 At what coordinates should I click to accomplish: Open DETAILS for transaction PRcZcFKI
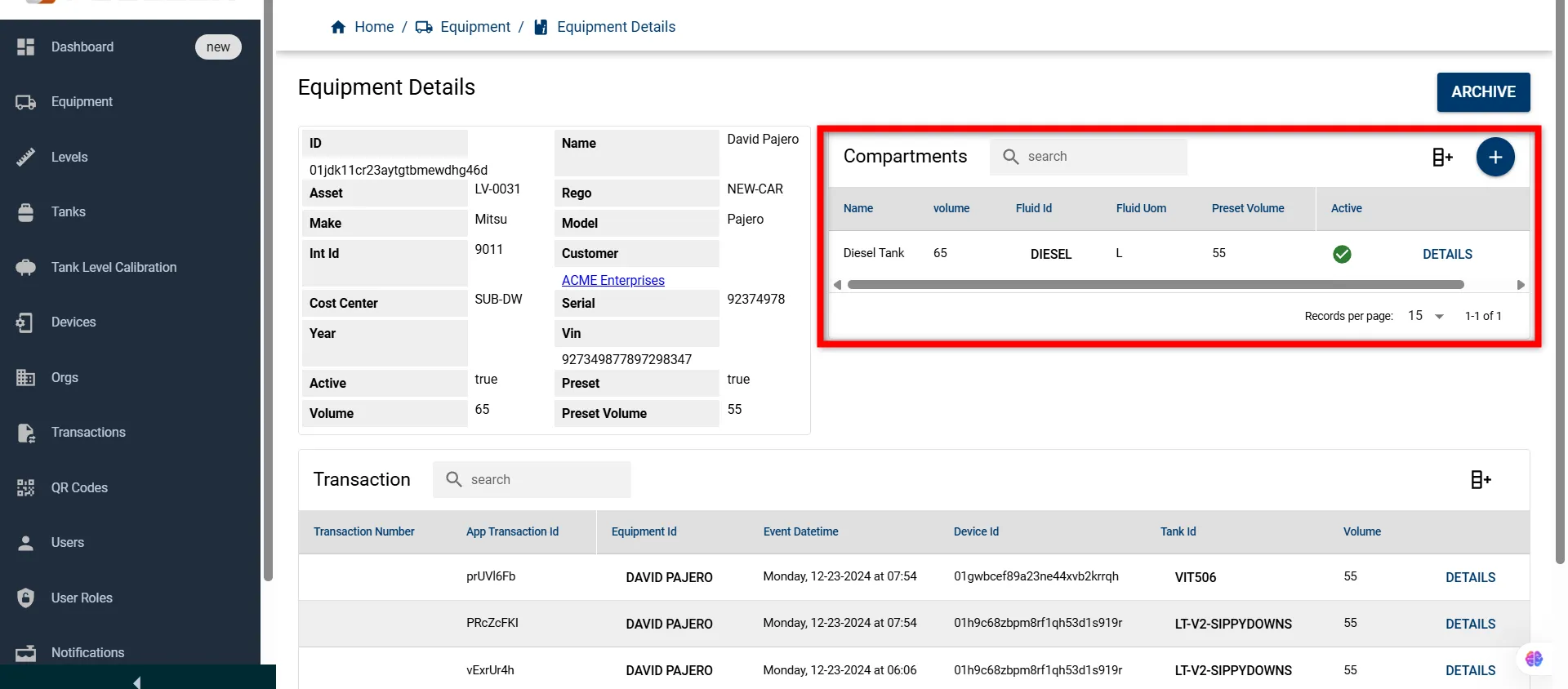pos(1470,624)
